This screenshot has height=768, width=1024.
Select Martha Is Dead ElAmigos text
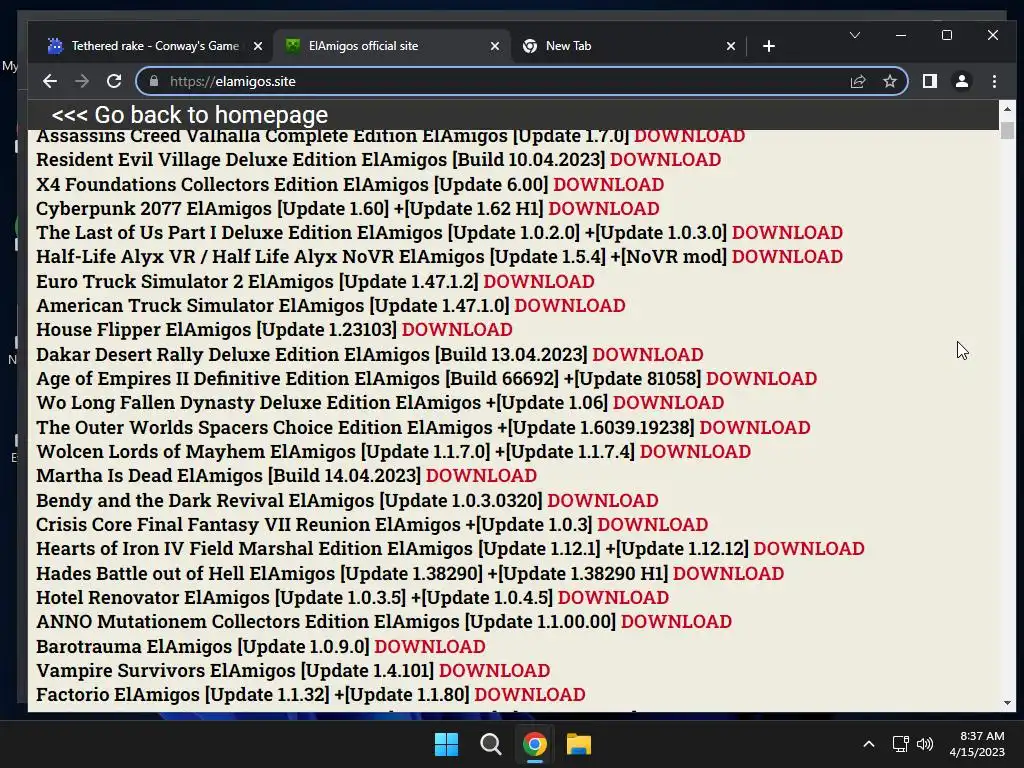click(x=150, y=476)
